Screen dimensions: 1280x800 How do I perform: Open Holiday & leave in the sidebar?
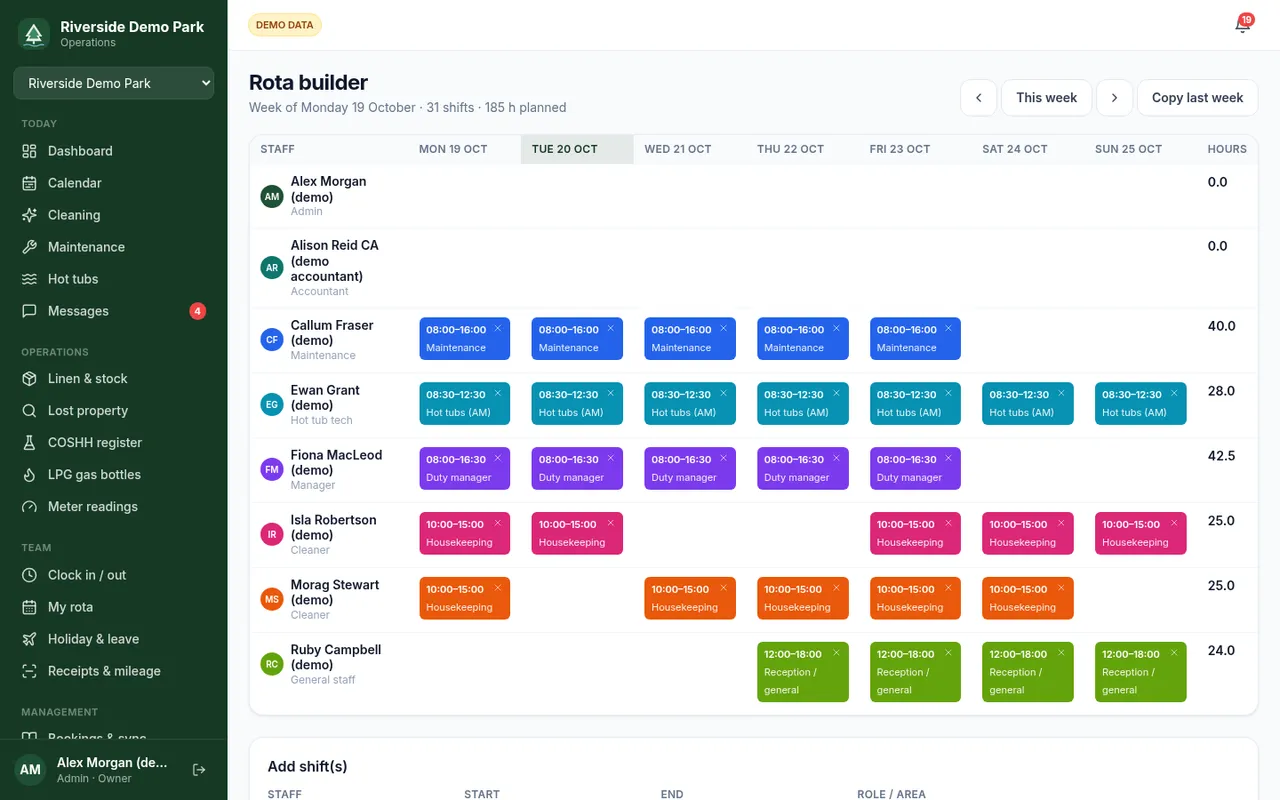(114, 639)
